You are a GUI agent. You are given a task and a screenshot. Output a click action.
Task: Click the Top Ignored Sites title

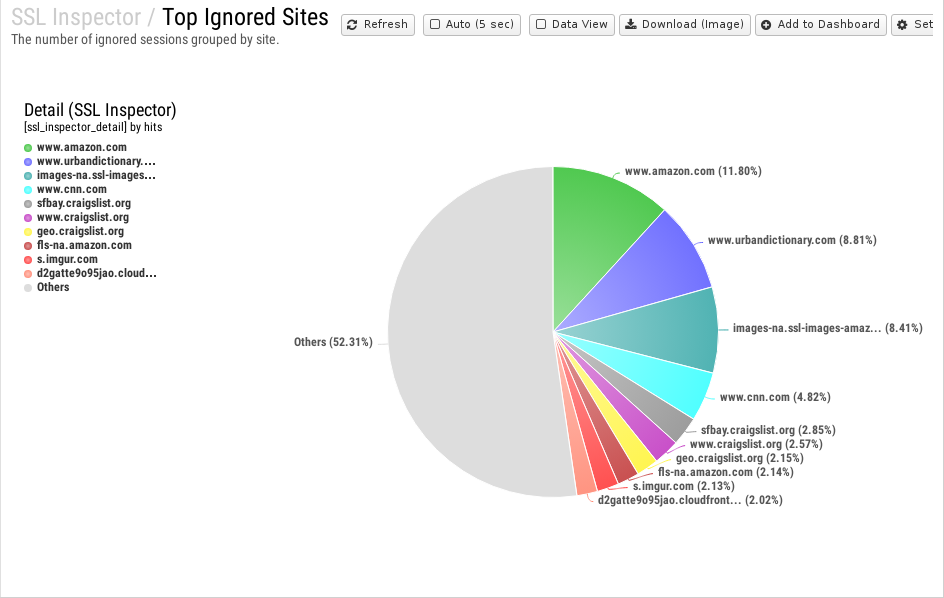click(x=246, y=17)
